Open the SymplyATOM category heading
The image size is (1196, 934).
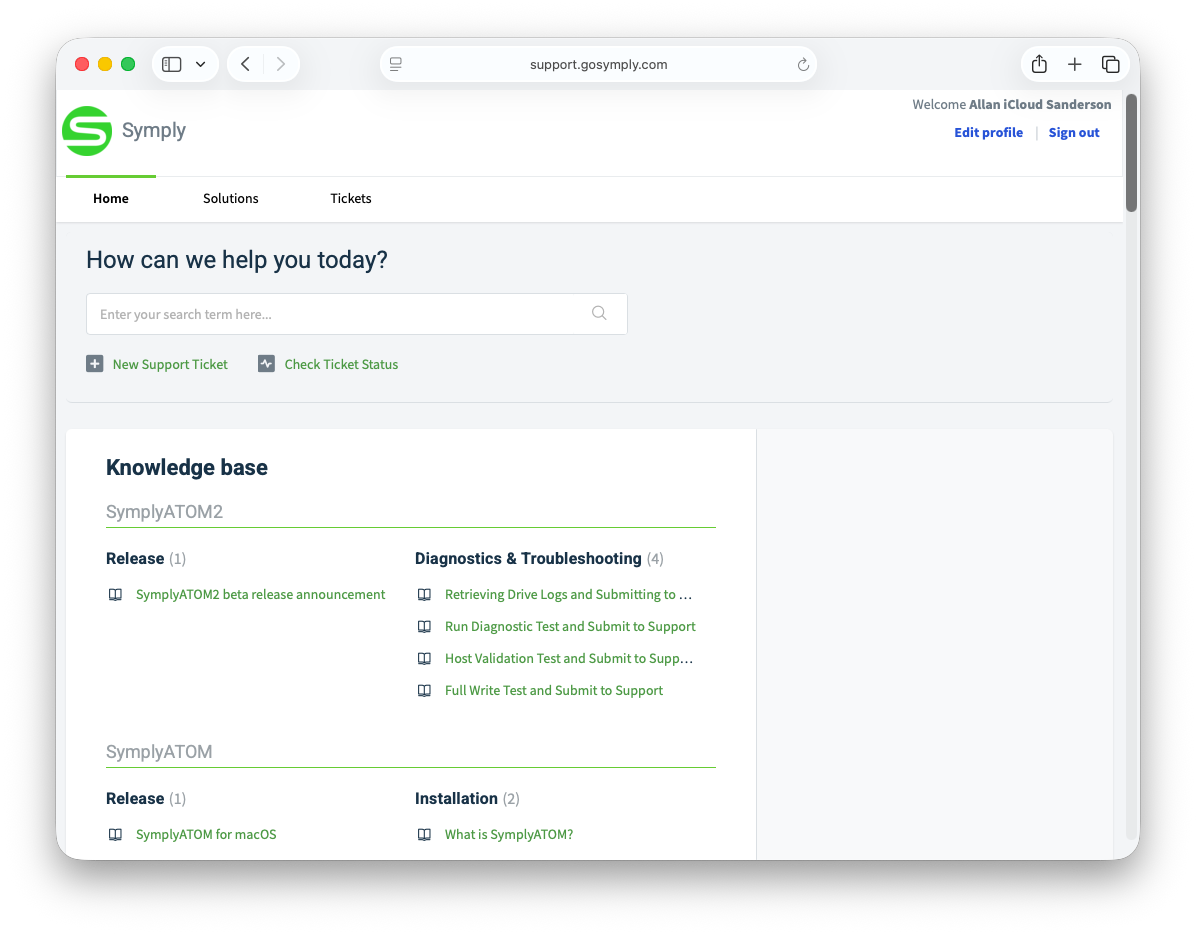[x=159, y=752]
